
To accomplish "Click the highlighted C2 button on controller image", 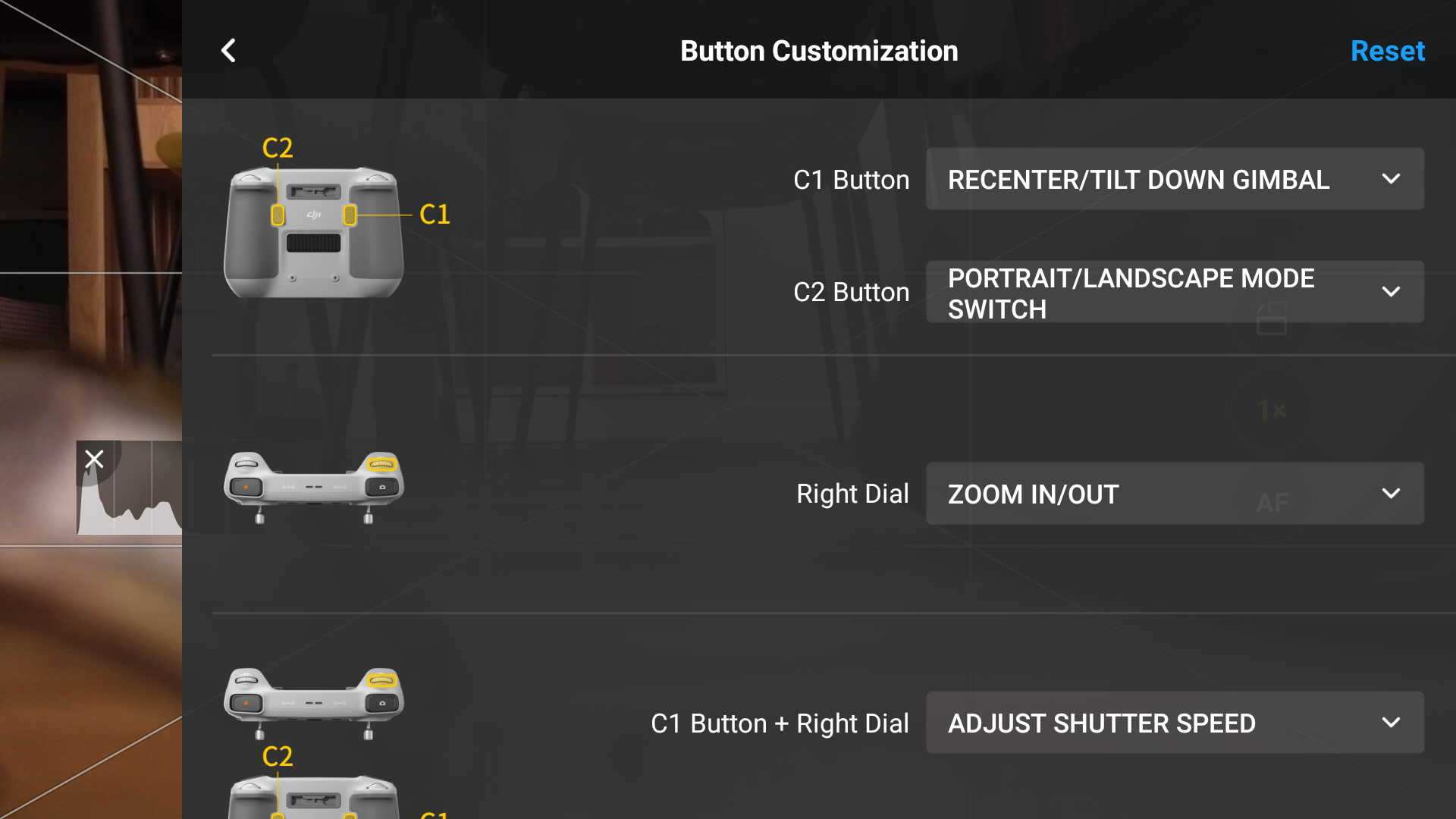I will (278, 215).
